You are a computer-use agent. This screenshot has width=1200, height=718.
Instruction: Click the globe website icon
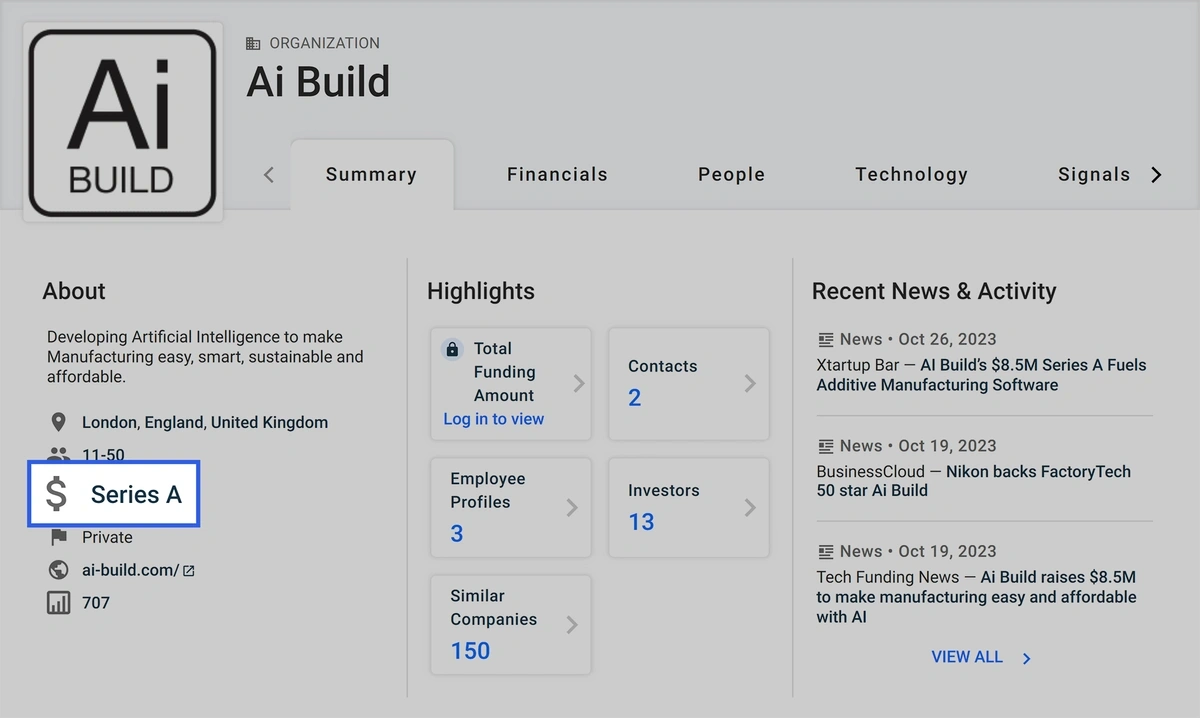[59, 570]
